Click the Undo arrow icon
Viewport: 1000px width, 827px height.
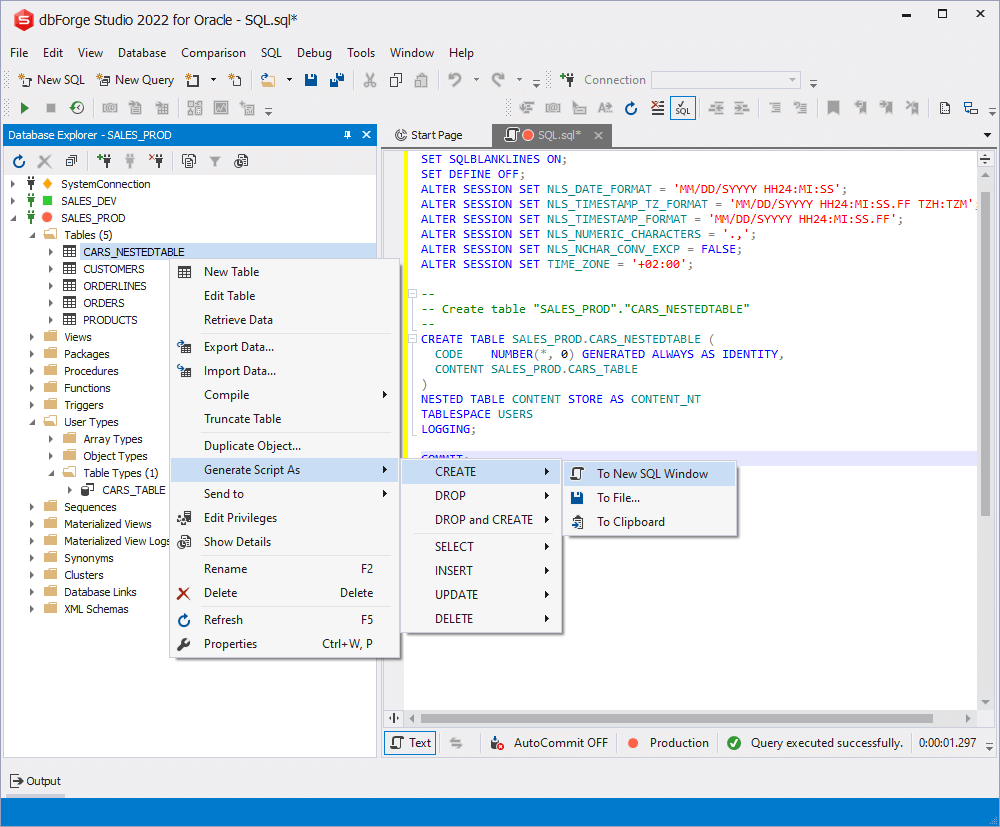(454, 80)
